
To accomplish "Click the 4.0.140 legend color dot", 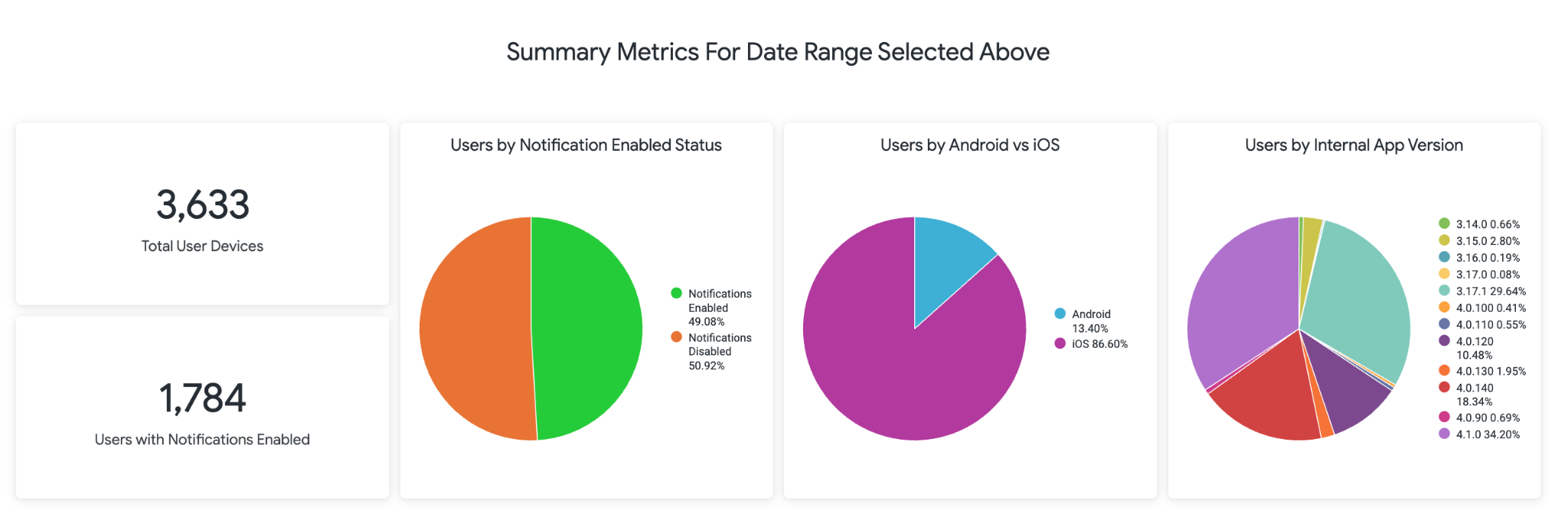I will (x=1444, y=388).
